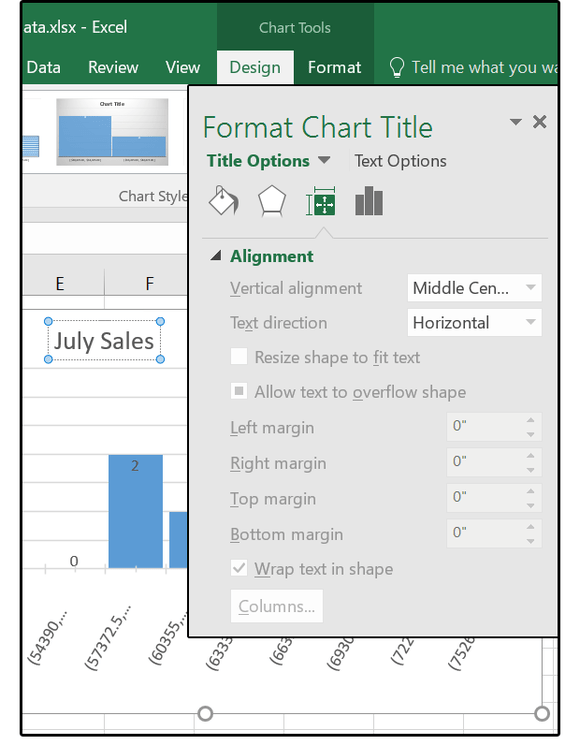The image size is (580, 745).
Task: Decrease the Top margin value
Action: (x=531, y=505)
